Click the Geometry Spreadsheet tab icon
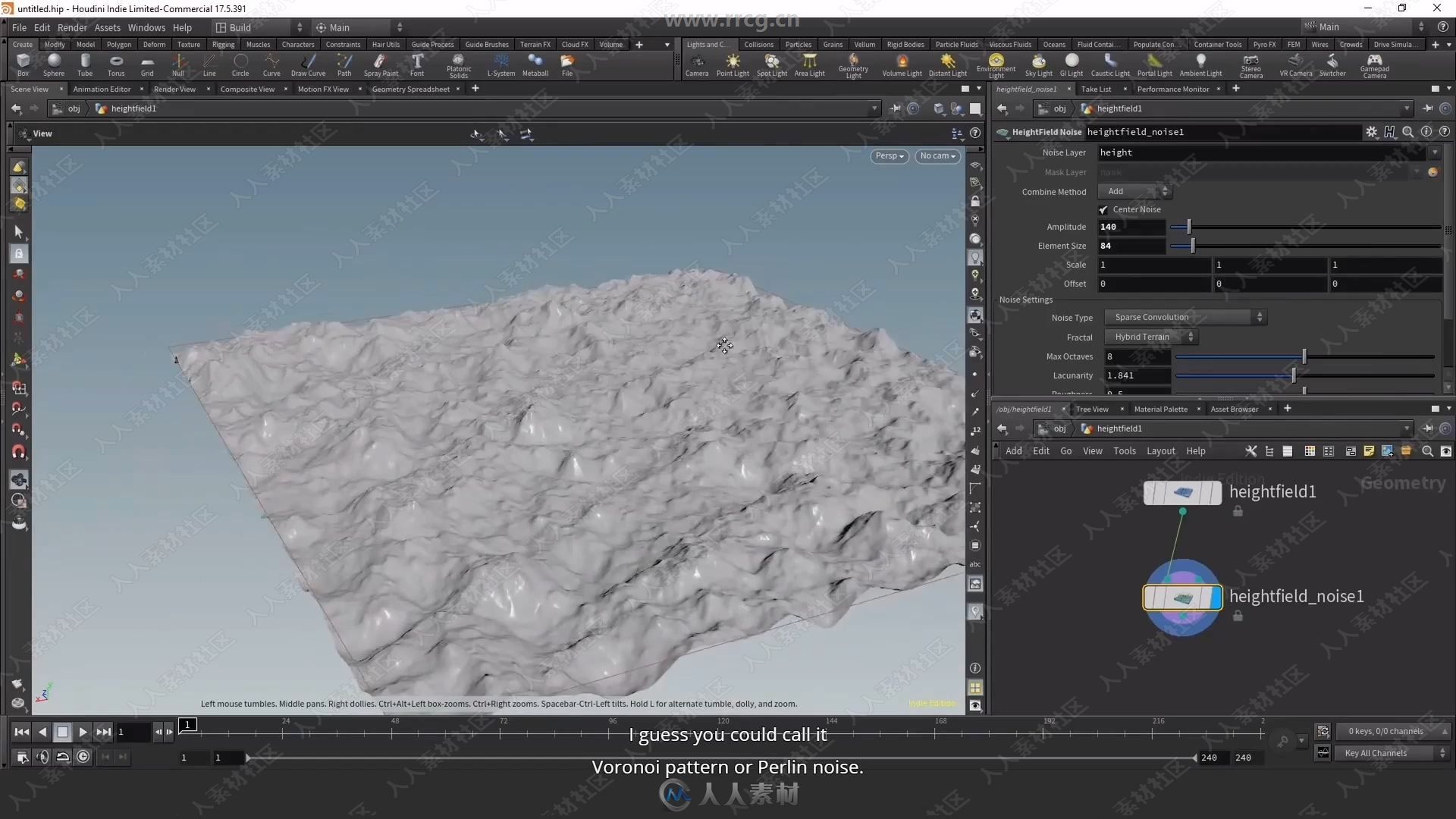Screen dimensions: 1456x819 point(412,89)
